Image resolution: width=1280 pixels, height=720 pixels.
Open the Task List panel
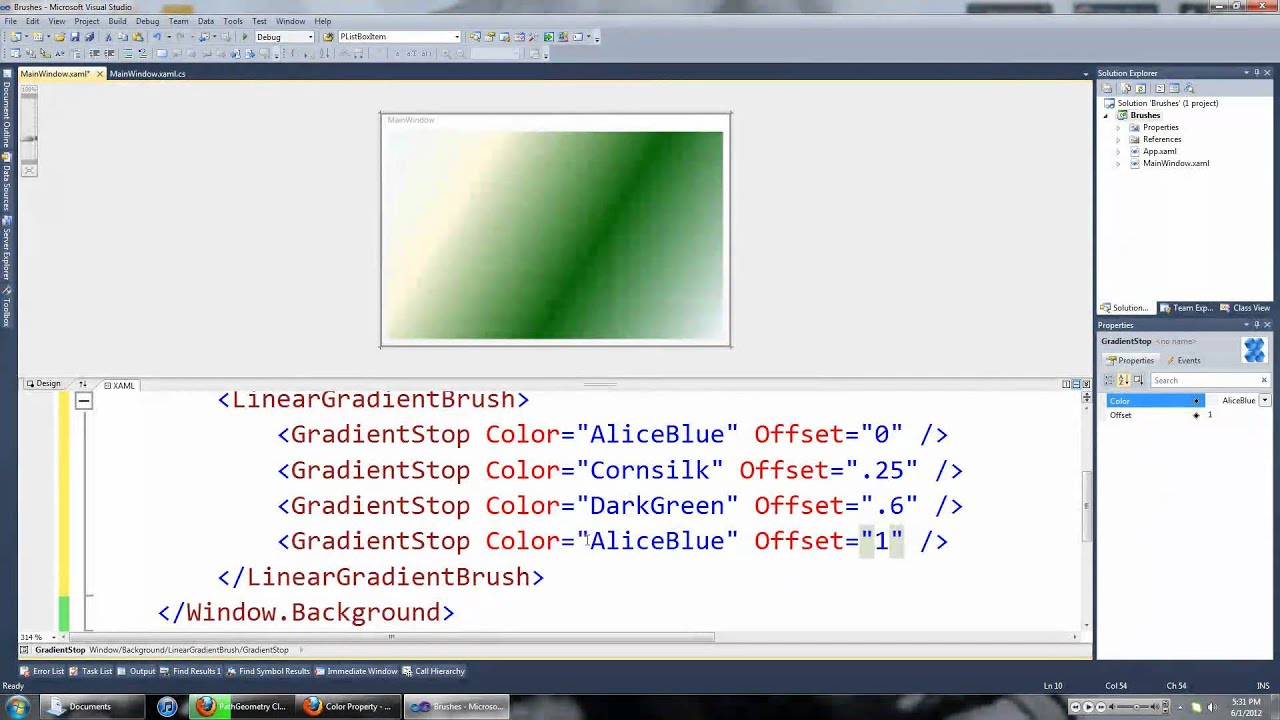(x=91, y=671)
